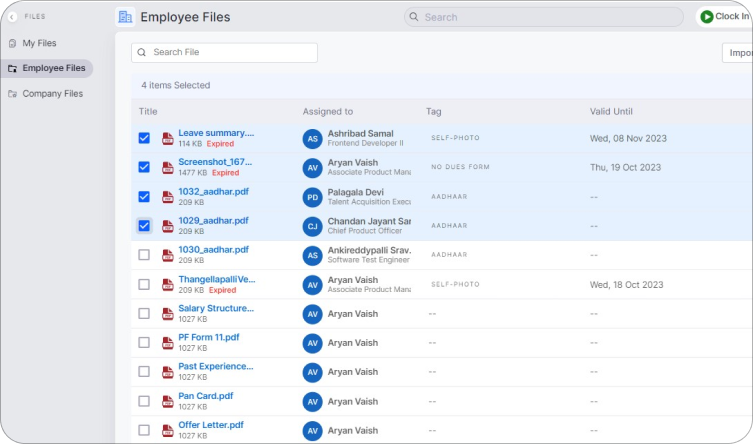Click date Thu, 19 Oct 2023
Image resolution: width=753 pixels, height=444 pixels.
(x=625, y=168)
